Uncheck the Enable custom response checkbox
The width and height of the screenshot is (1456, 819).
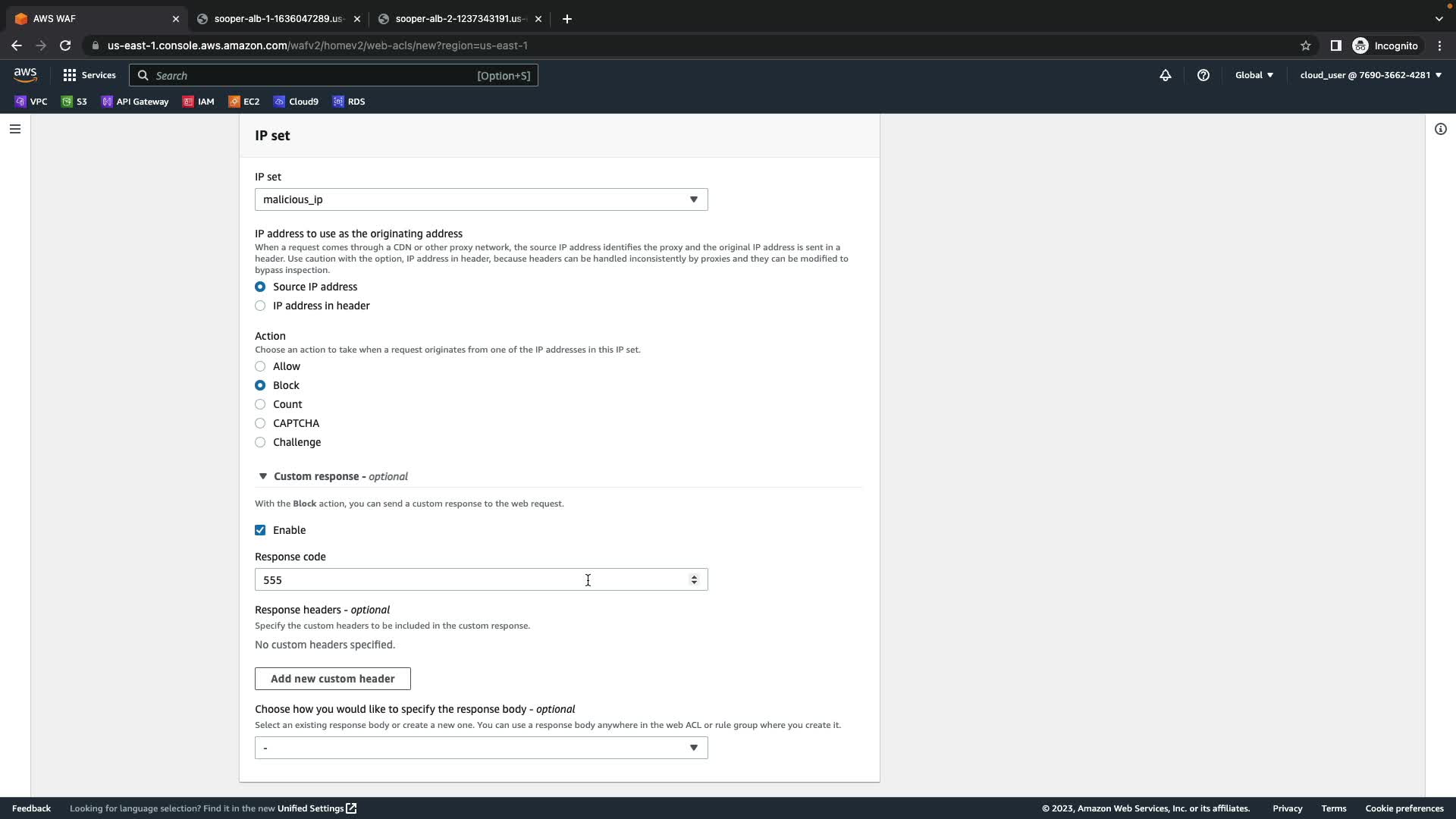[x=260, y=530]
